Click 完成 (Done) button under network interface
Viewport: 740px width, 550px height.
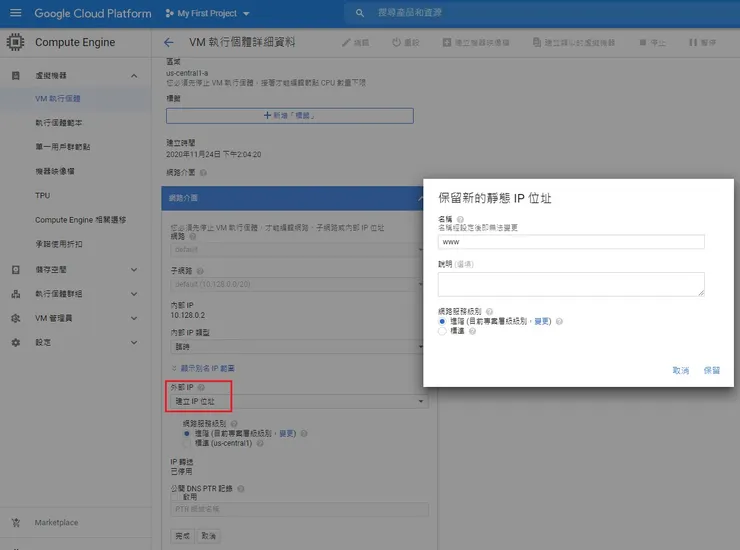(182, 536)
